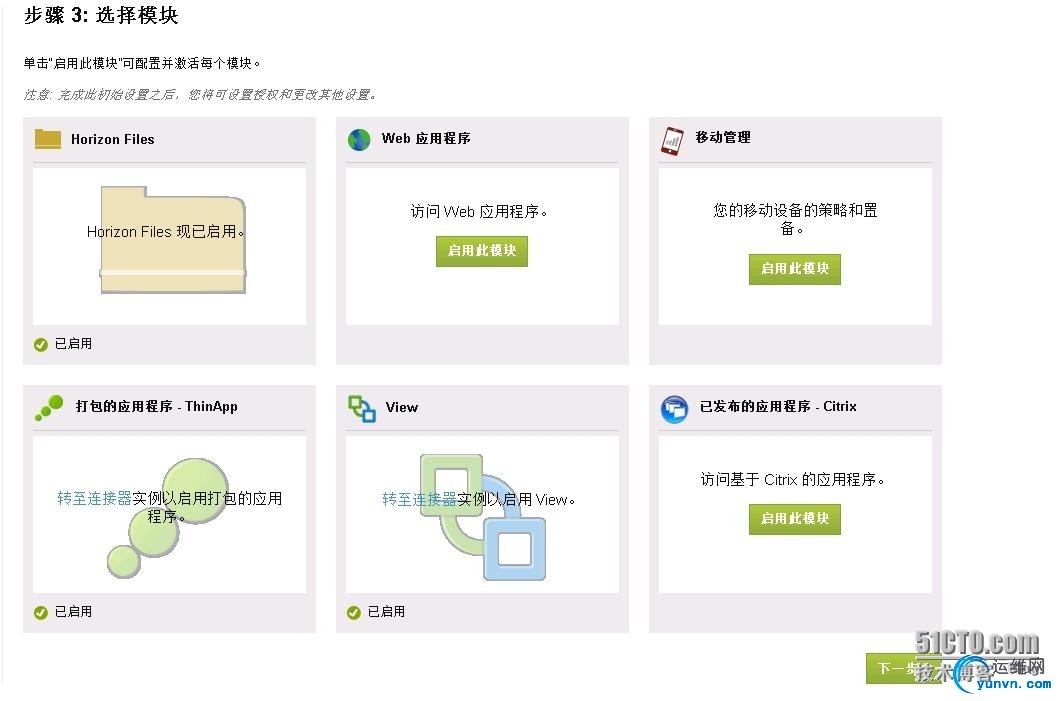Click the Citrix published apps icon
The width and height of the screenshot is (1058, 701).
(x=674, y=408)
